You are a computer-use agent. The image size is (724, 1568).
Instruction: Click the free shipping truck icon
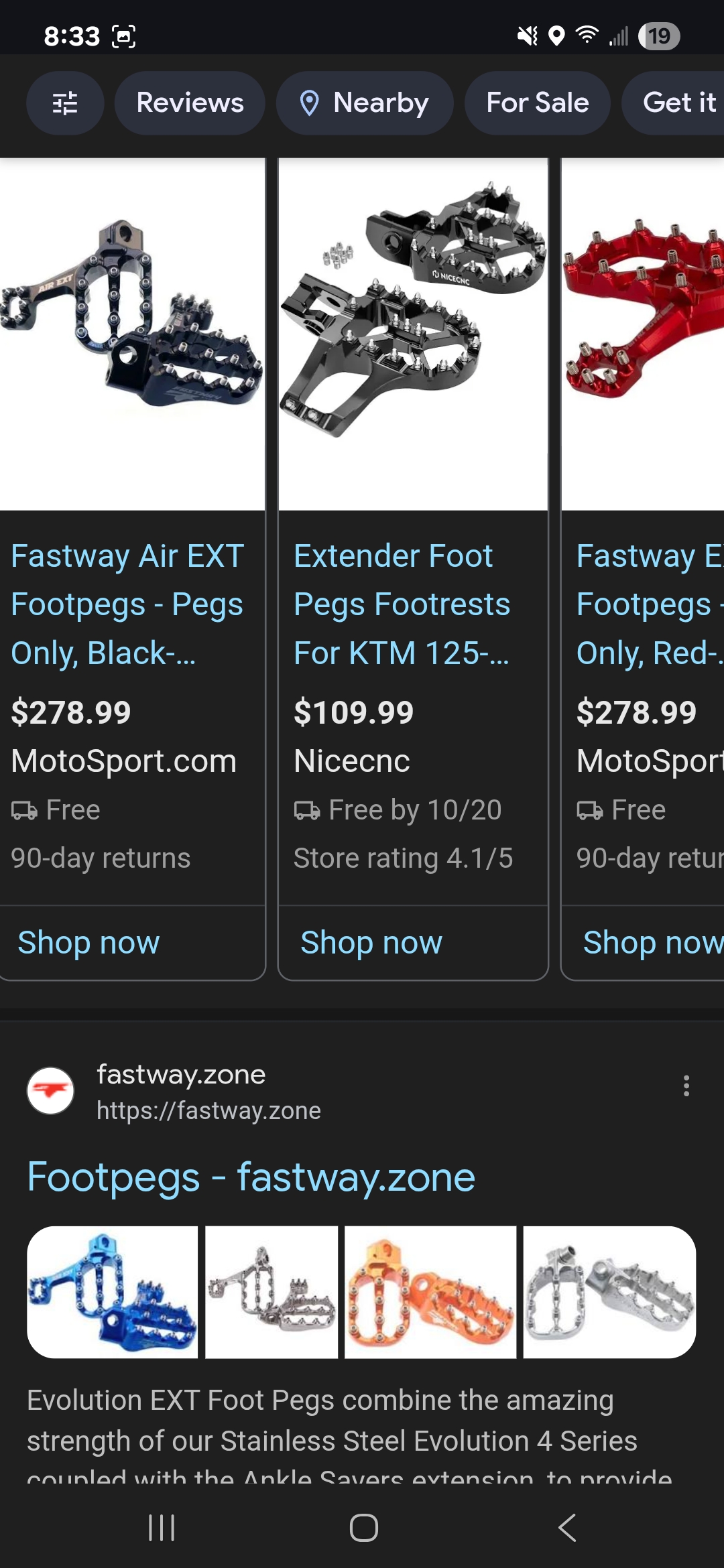click(23, 809)
